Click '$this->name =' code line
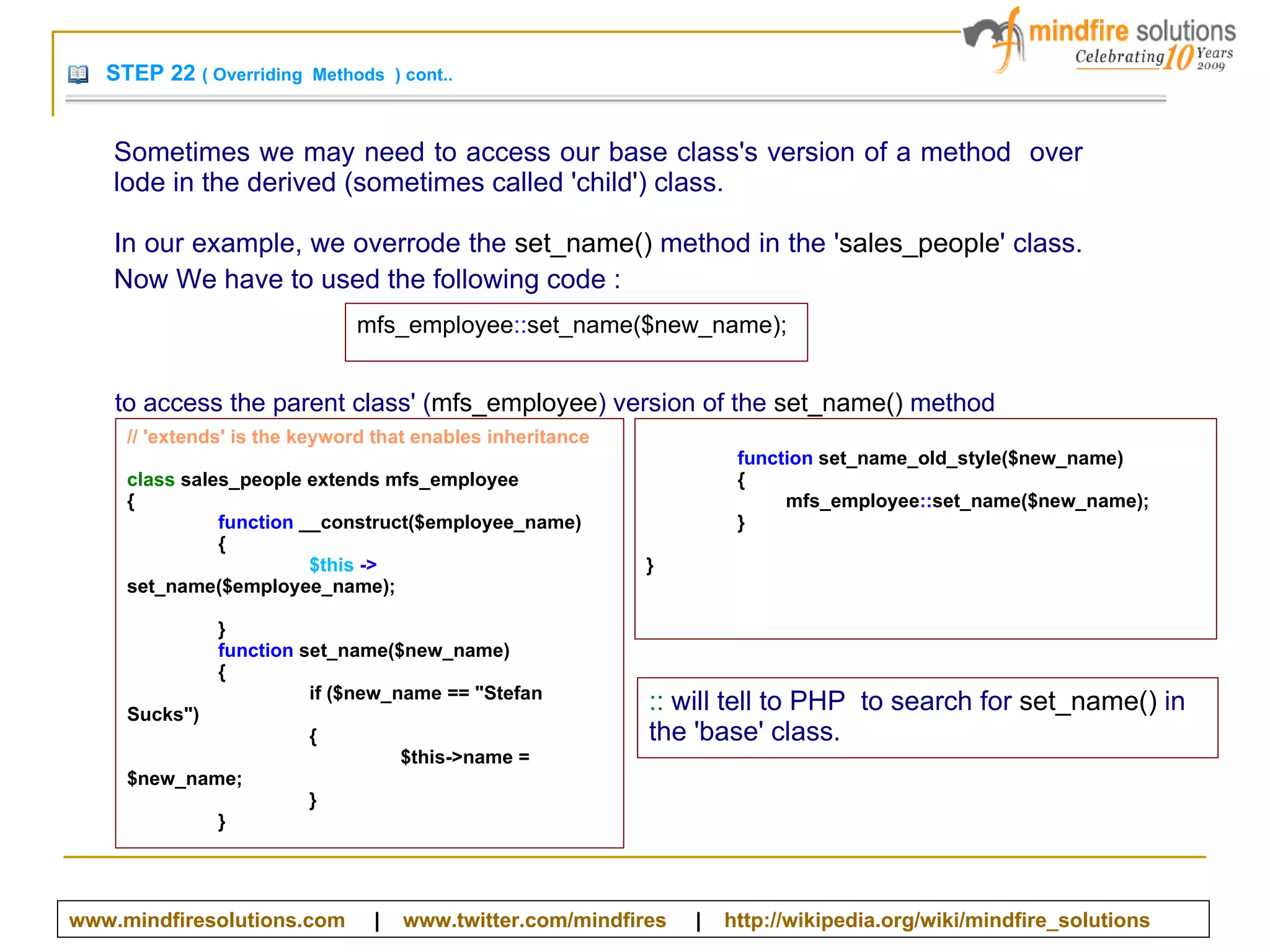 pos(465,757)
